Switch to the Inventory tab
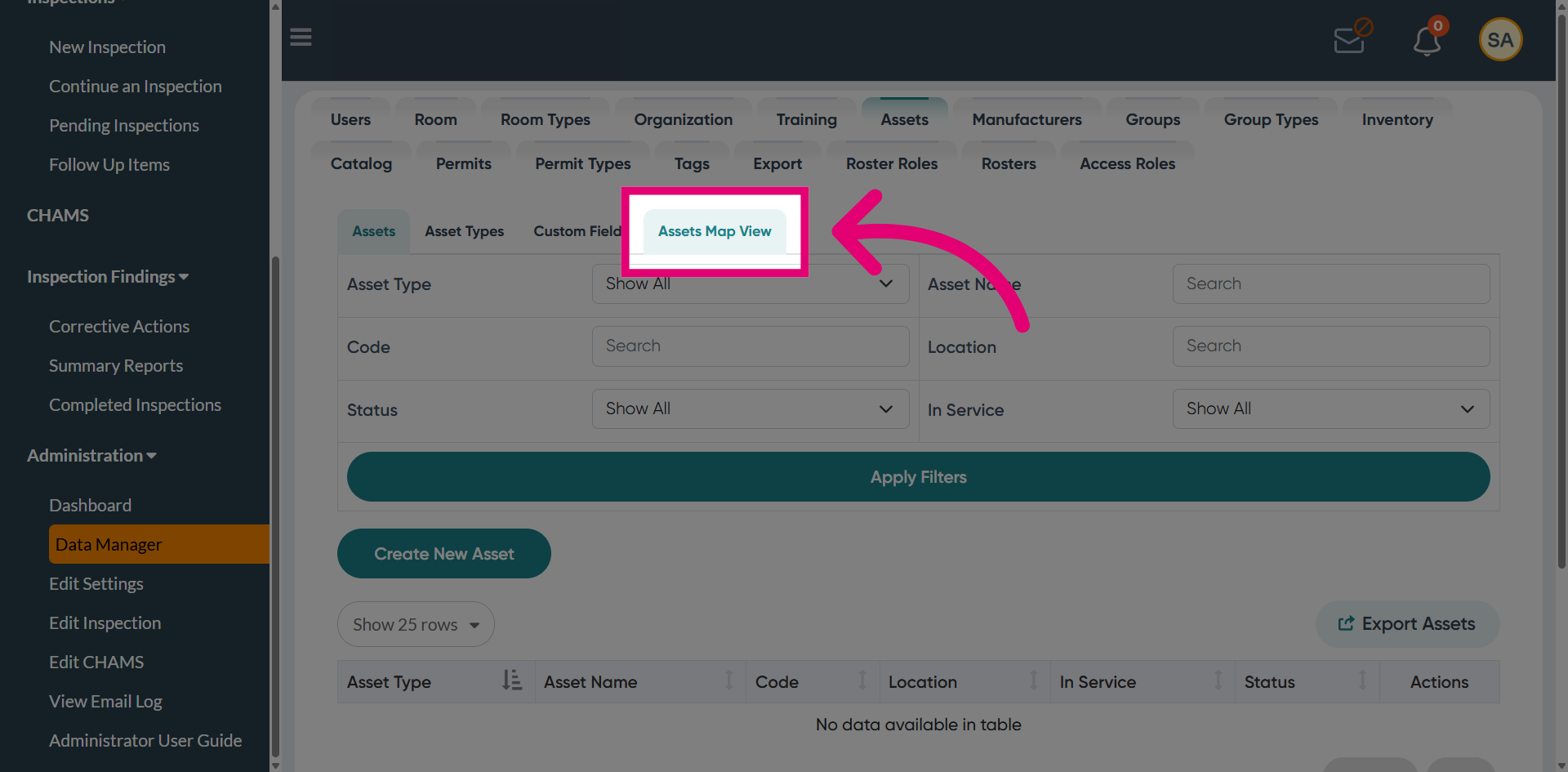 1397,119
